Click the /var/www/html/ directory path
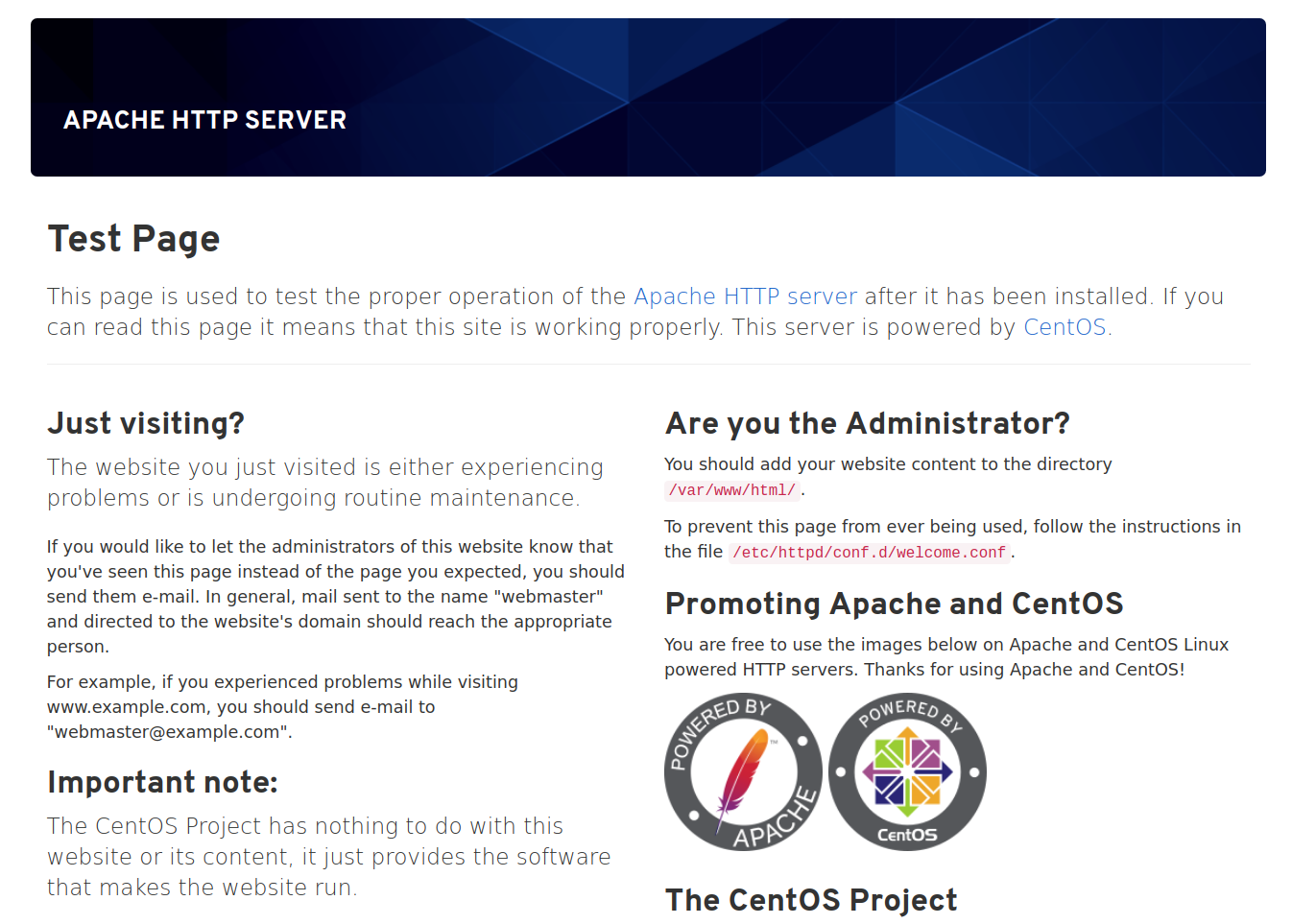The image size is (1292, 924). 732,490
